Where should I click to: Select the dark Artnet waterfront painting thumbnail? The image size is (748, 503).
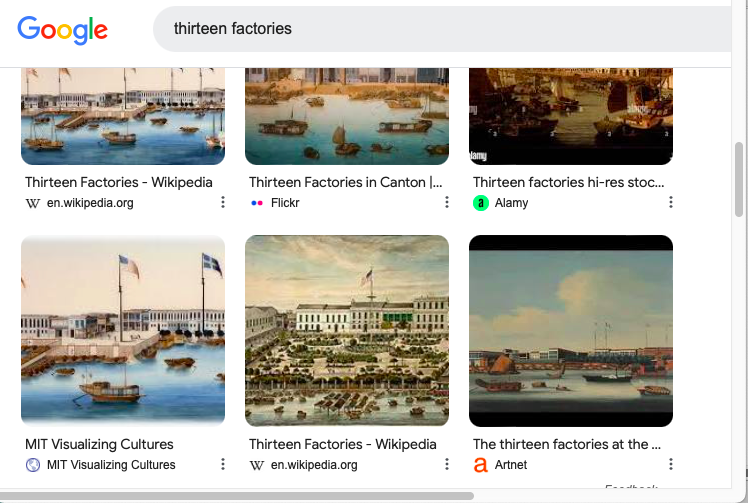pos(571,331)
